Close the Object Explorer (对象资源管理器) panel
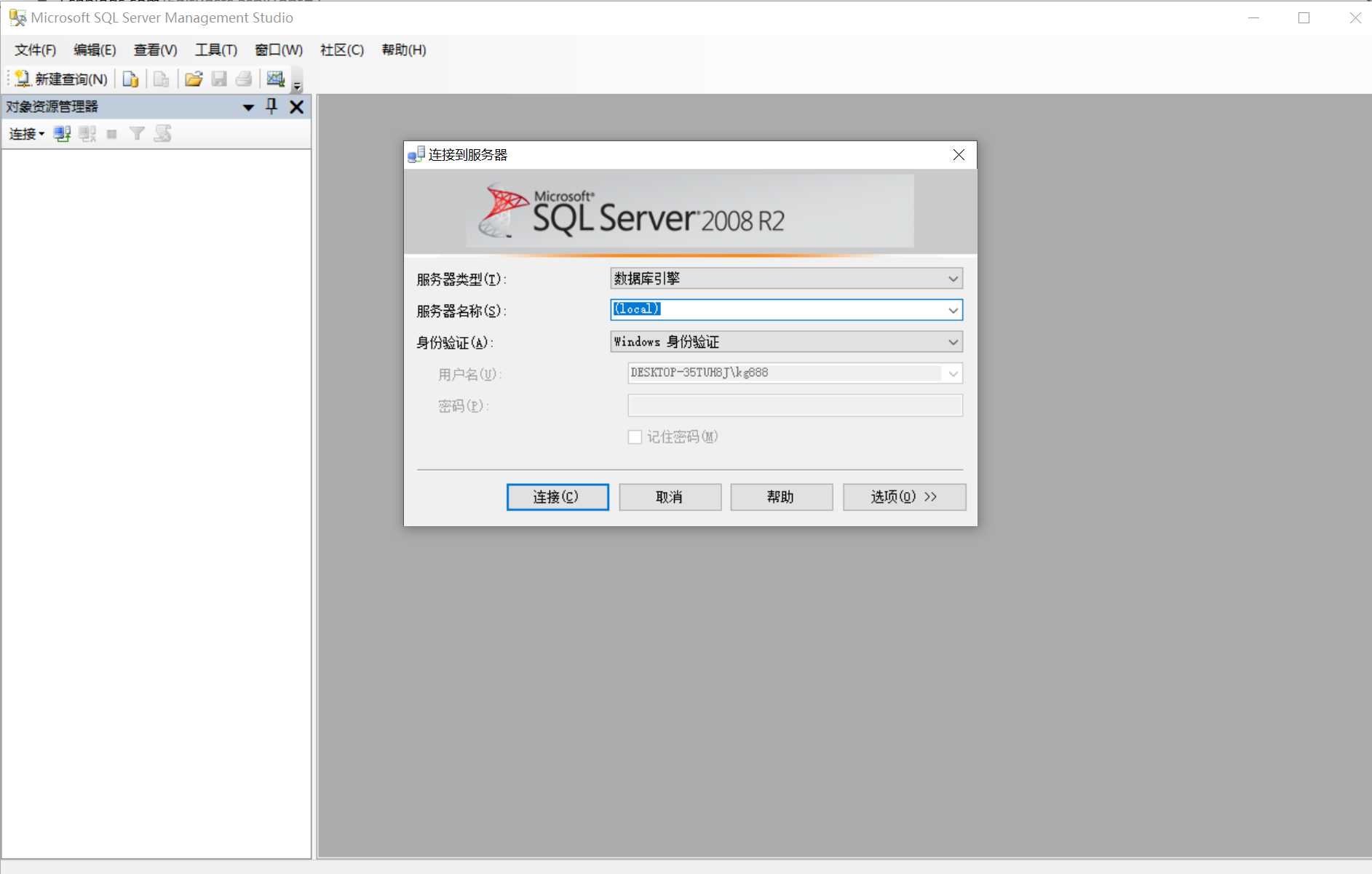Image resolution: width=1372 pixels, height=874 pixels. tap(296, 107)
